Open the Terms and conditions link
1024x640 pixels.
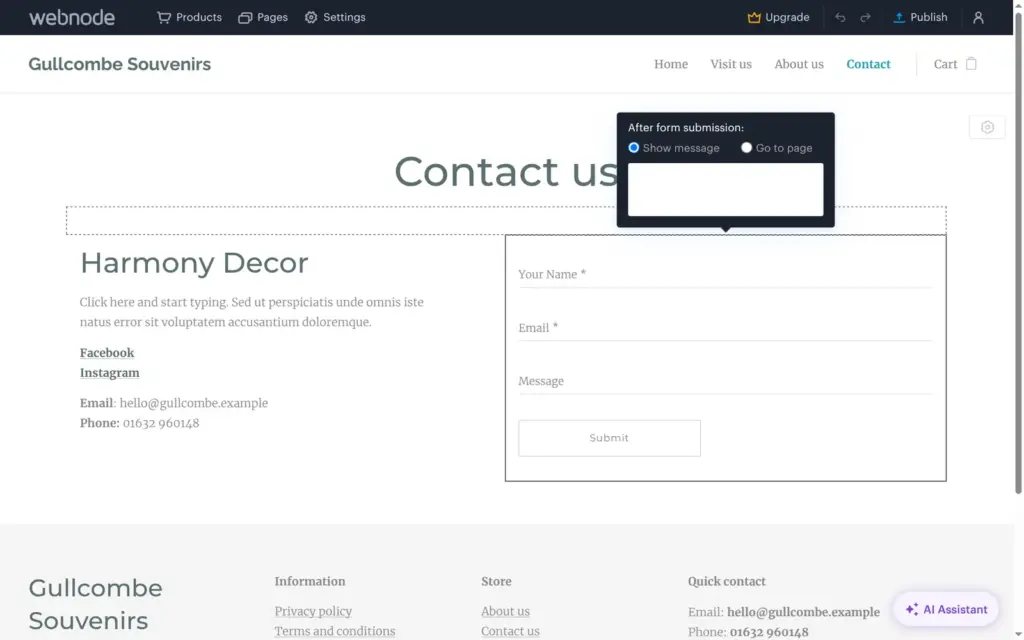pos(334,632)
